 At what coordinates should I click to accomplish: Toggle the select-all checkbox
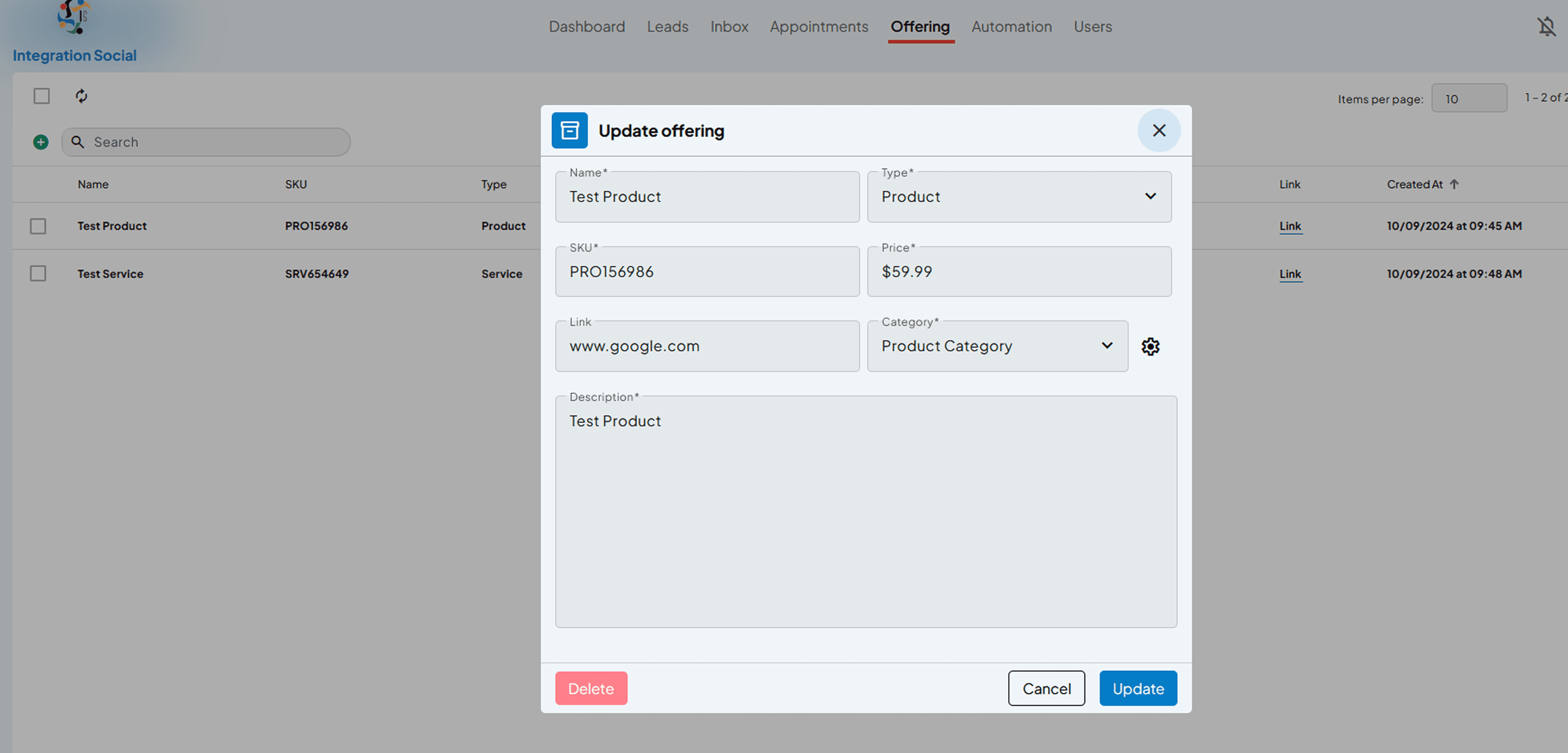click(x=41, y=96)
